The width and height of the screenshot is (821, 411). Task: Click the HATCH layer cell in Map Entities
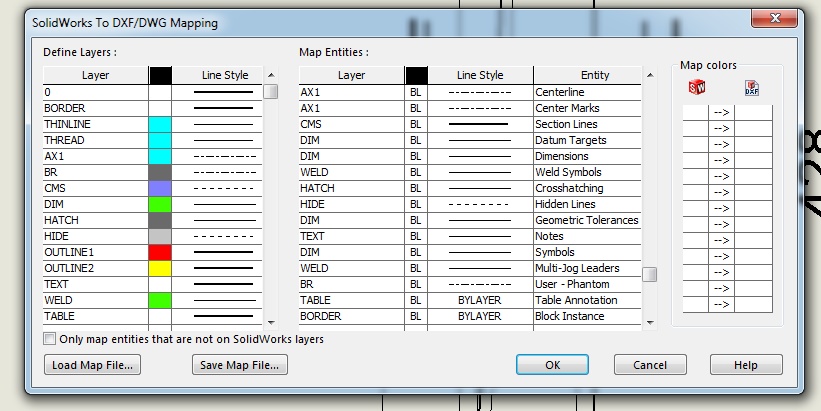[352, 188]
